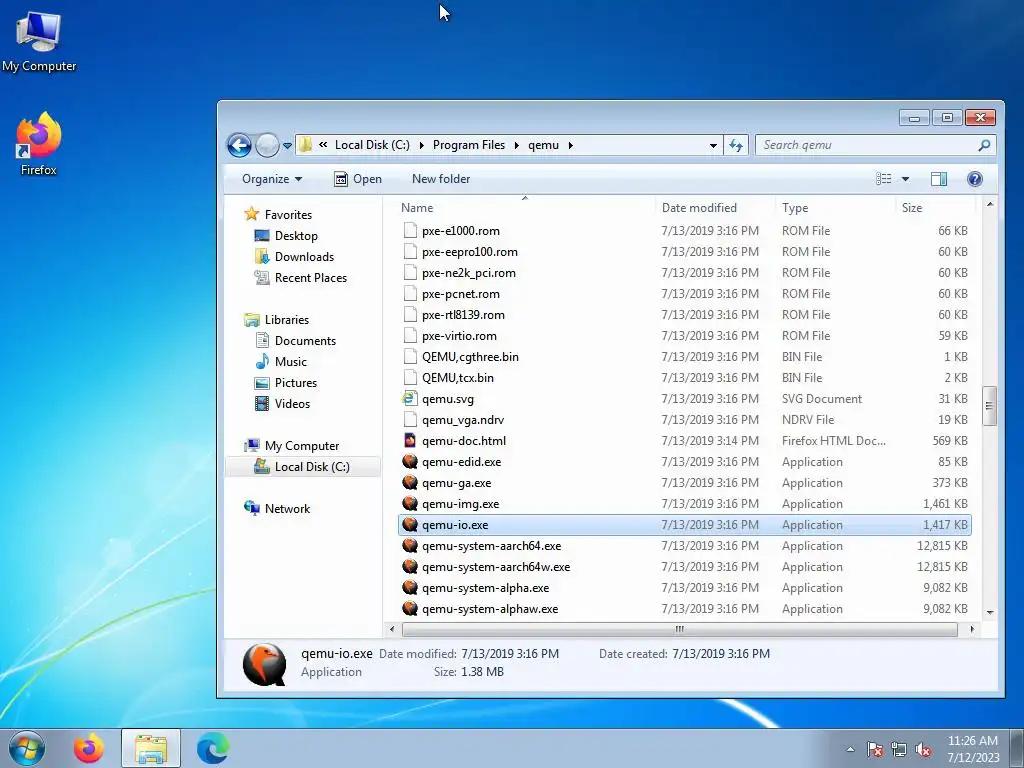Open the Documents library
Screen dimensions: 1024x768
pos(305,340)
